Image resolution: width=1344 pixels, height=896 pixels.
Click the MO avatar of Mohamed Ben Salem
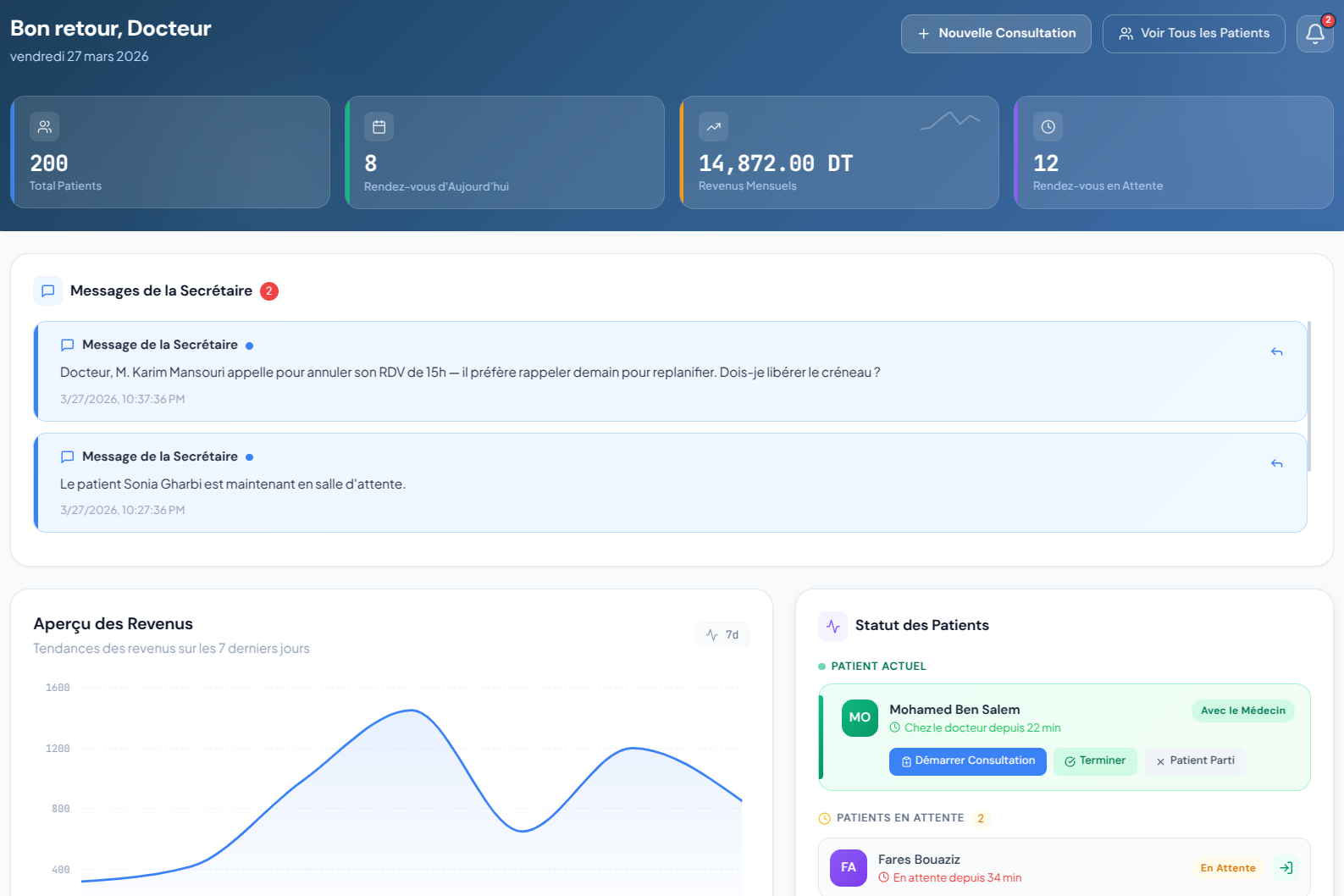point(860,717)
